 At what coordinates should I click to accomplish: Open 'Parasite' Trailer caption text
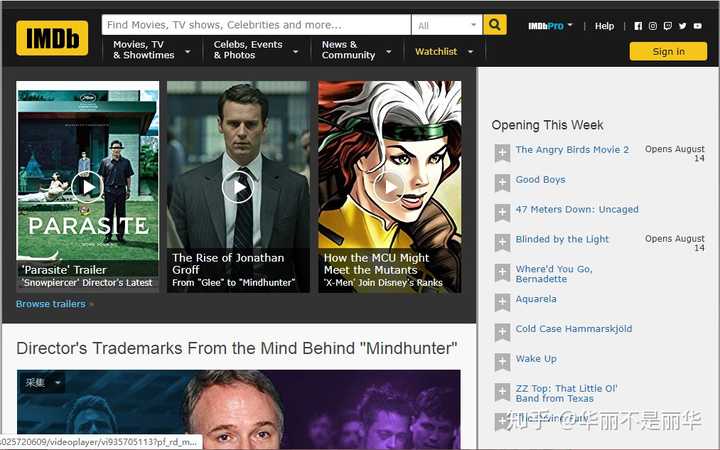tap(64, 270)
